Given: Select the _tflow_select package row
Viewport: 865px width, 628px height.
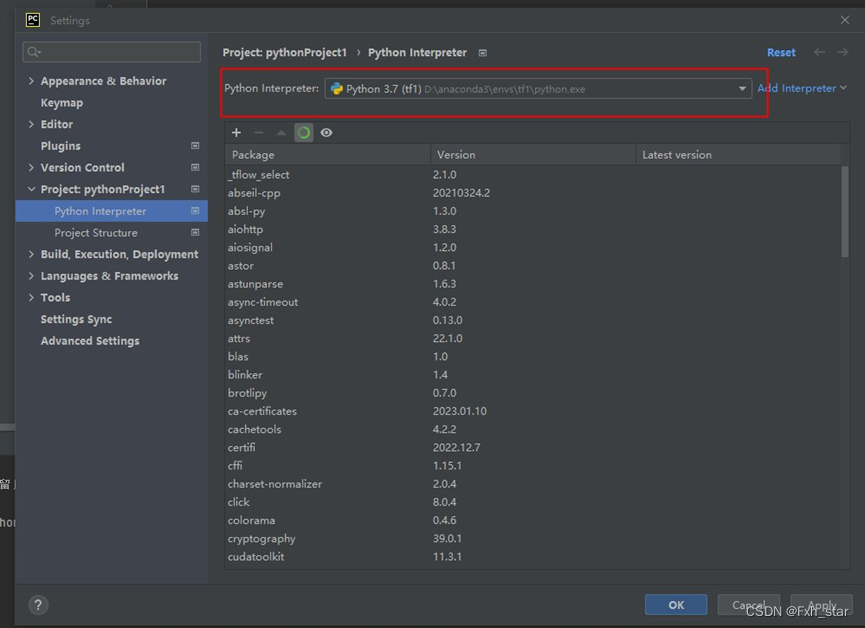Looking at the screenshot, I should (532, 174).
